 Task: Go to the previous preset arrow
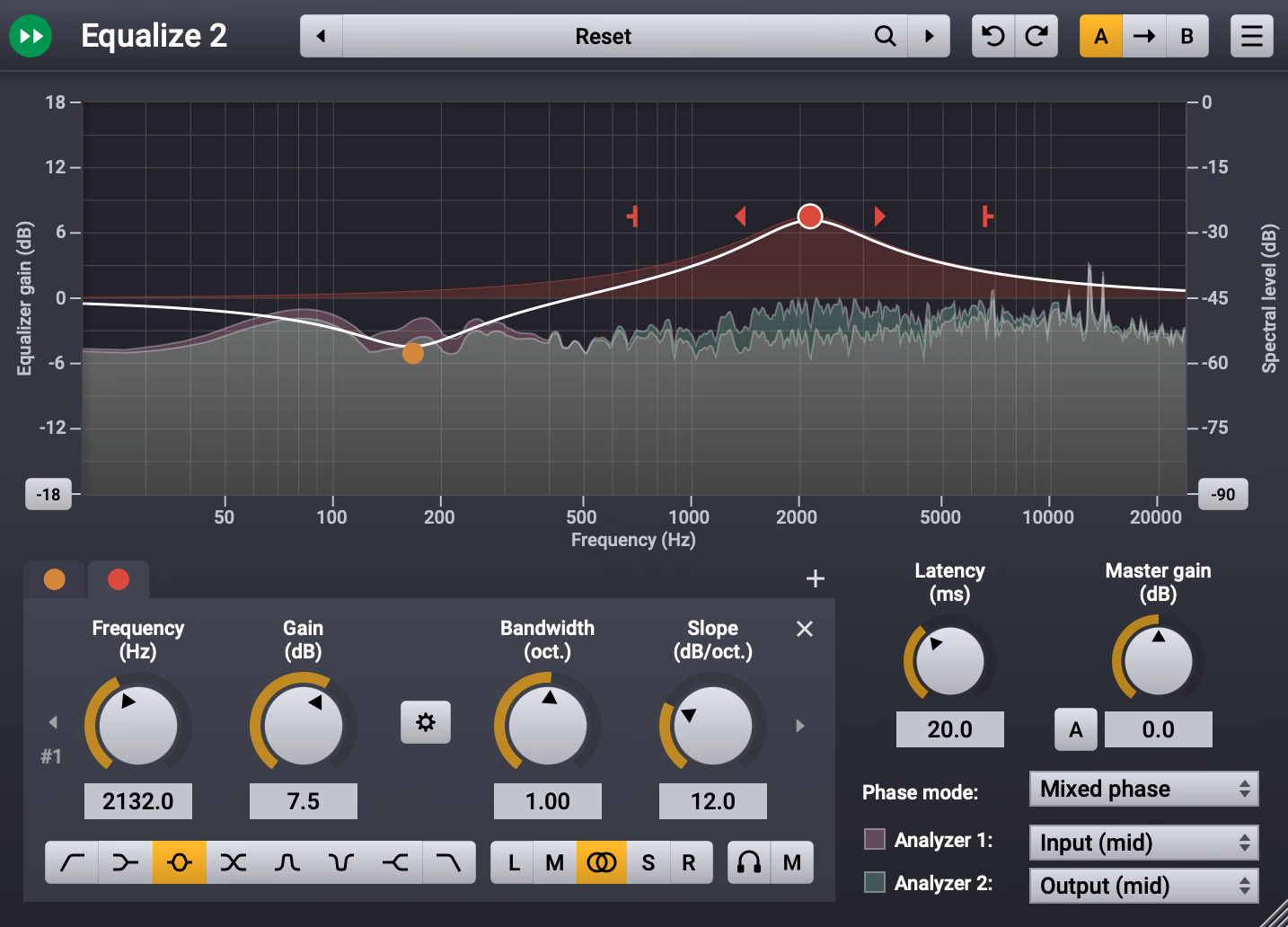(x=321, y=36)
